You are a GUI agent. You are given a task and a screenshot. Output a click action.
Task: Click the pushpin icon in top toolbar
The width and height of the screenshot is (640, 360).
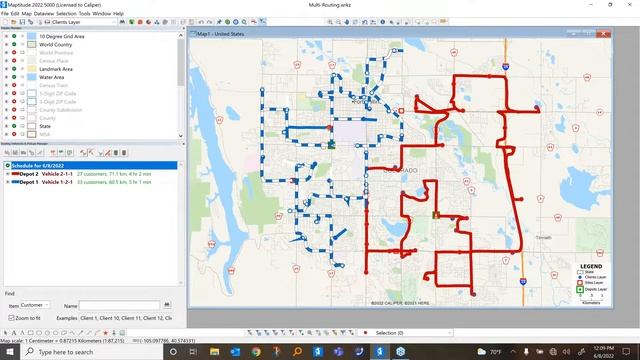219,22
